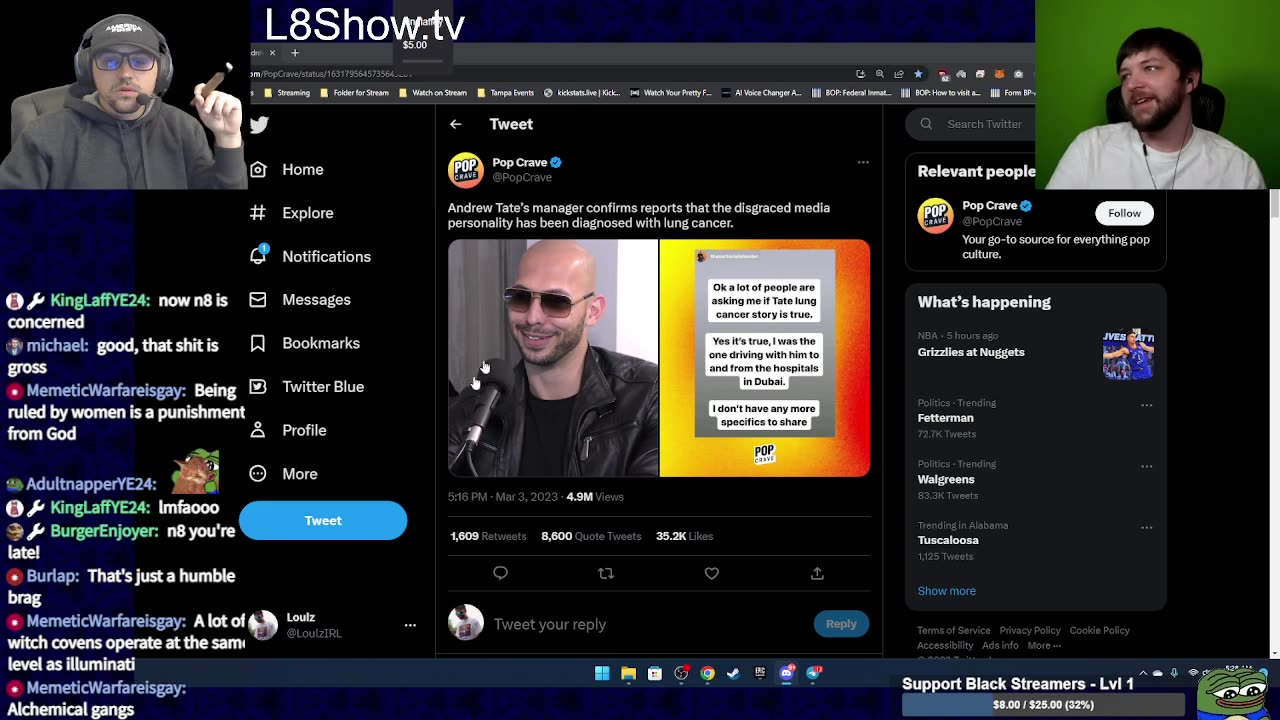1280x720 pixels.
Task: Open the Fetterman trending topic
Action: point(945,418)
